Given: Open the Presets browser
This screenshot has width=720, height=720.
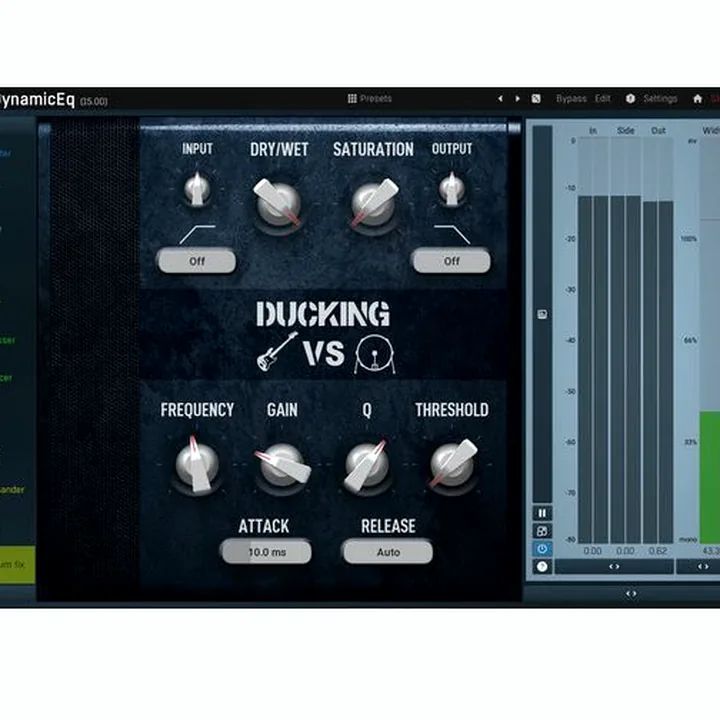Looking at the screenshot, I should [370, 99].
